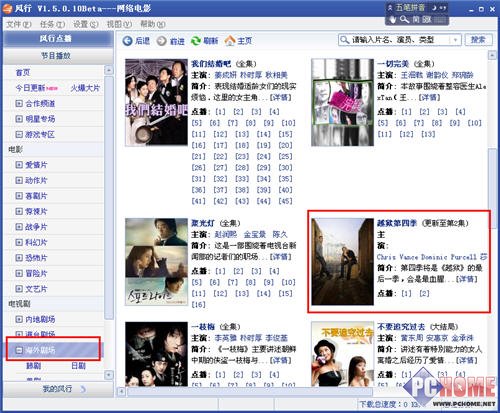Expand the 爱情片 category

(19, 165)
